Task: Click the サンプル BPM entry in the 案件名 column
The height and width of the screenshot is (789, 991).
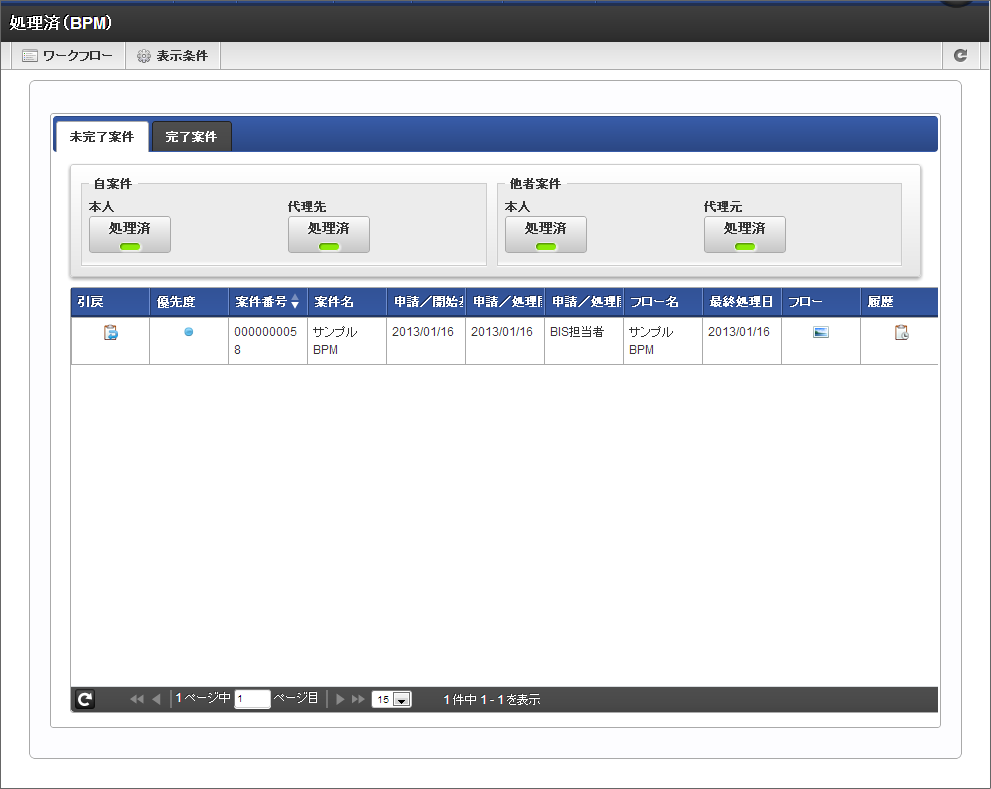Action: [334, 341]
